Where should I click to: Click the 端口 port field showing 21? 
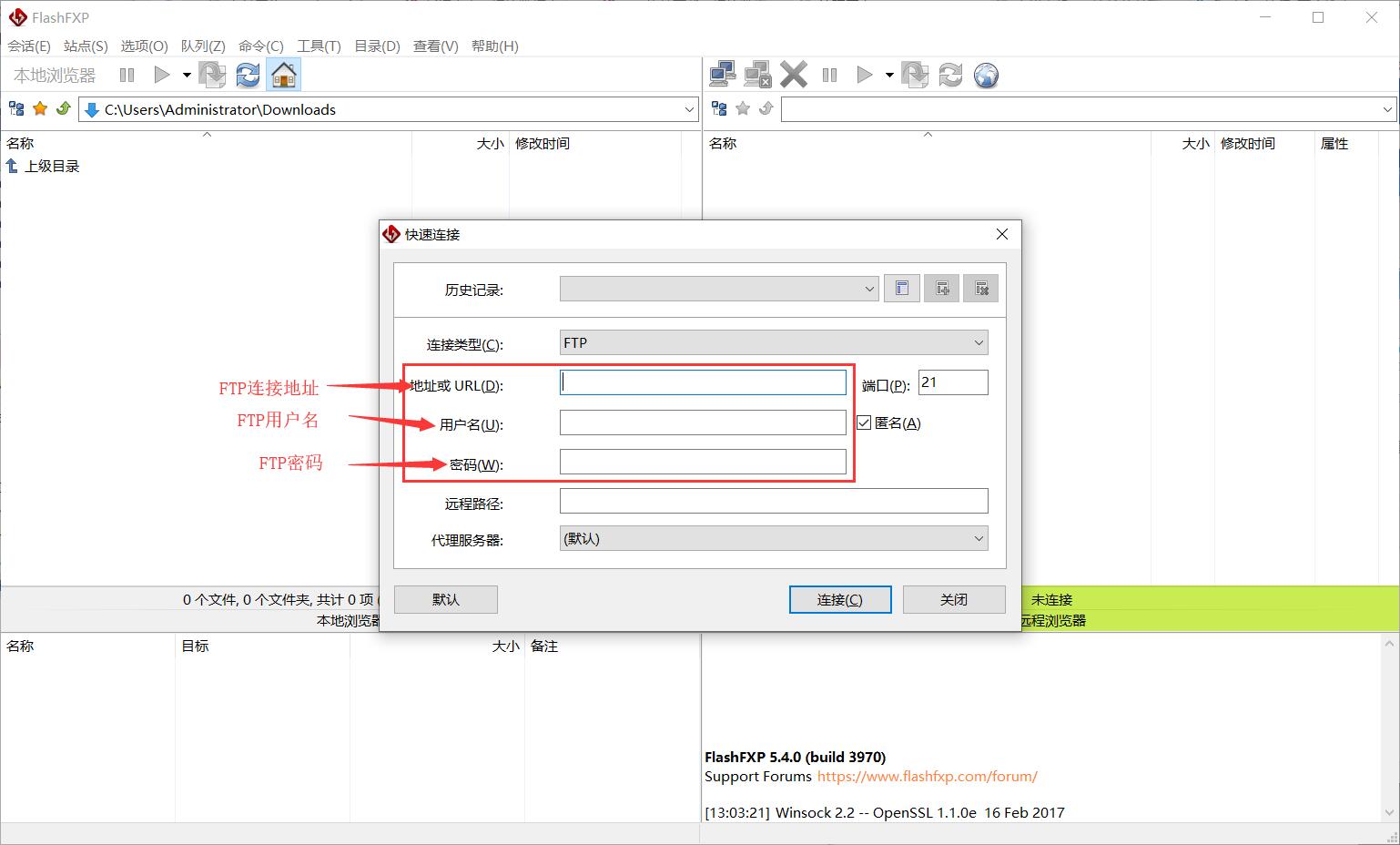(x=953, y=382)
